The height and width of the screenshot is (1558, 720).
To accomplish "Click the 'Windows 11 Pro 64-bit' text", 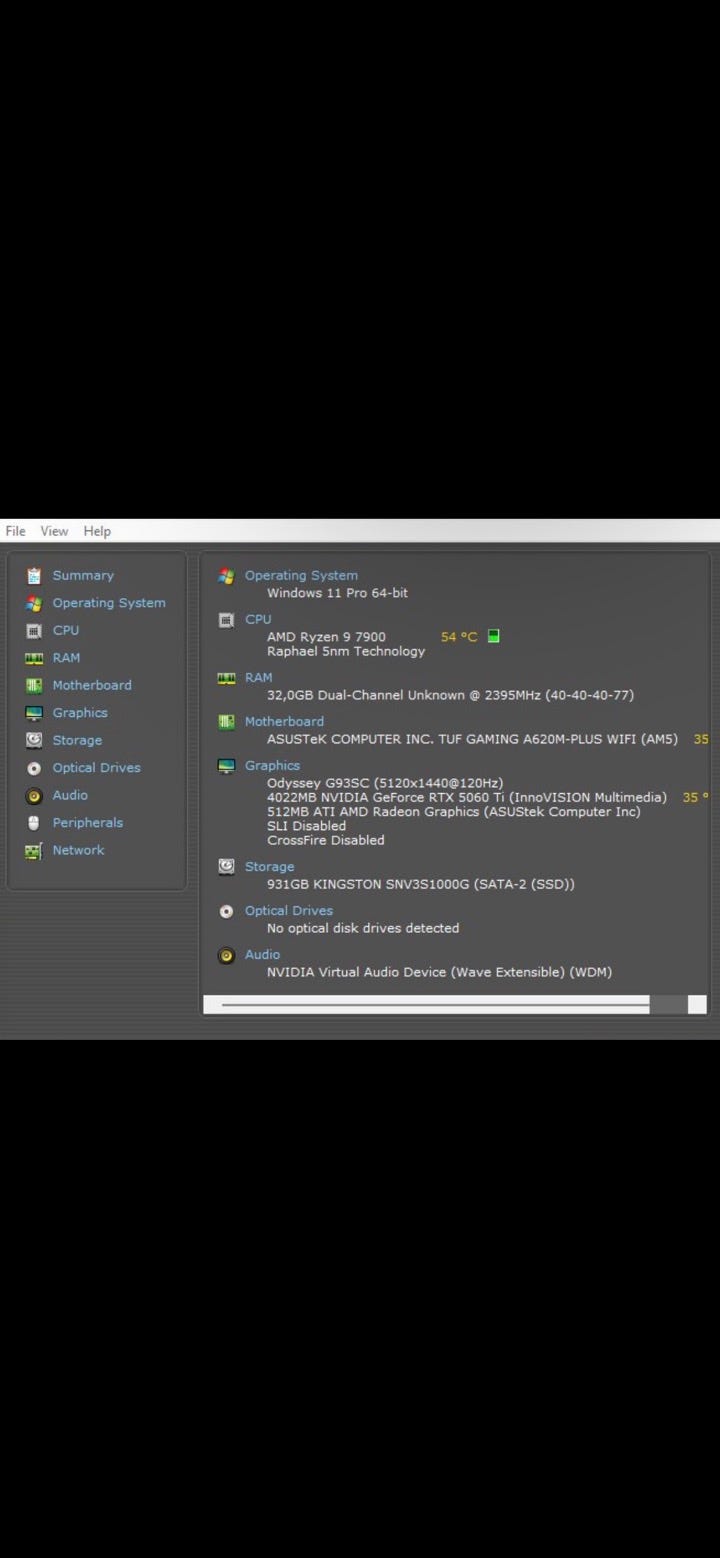I will click(x=337, y=593).
